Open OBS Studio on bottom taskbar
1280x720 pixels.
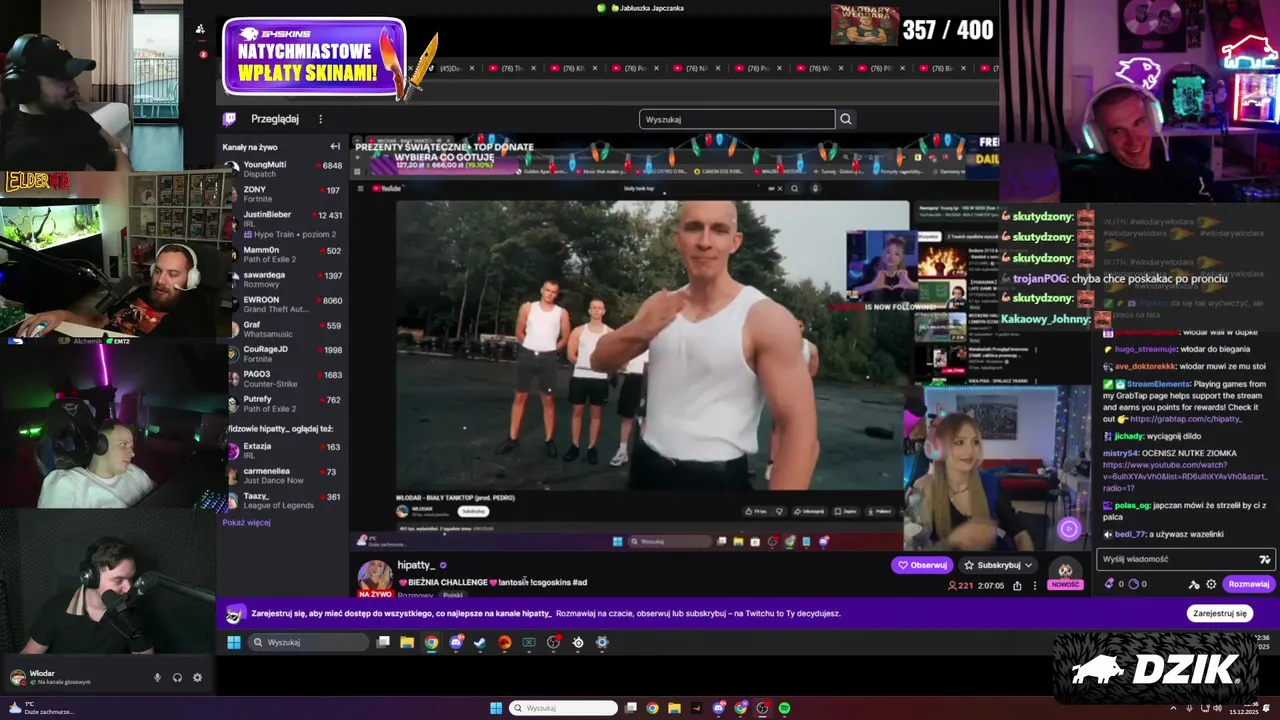coord(762,708)
